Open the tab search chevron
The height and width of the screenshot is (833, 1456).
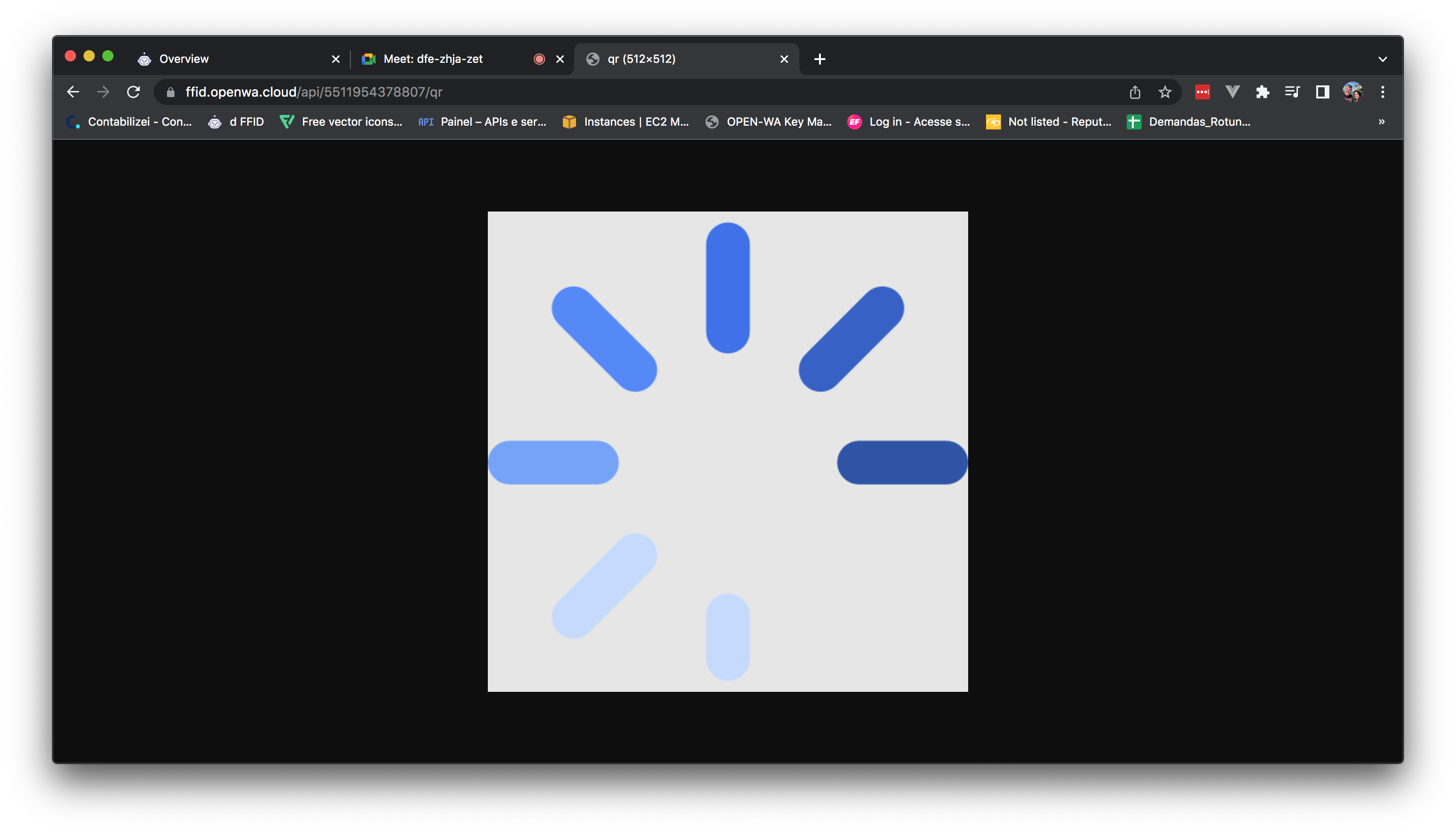click(1383, 59)
